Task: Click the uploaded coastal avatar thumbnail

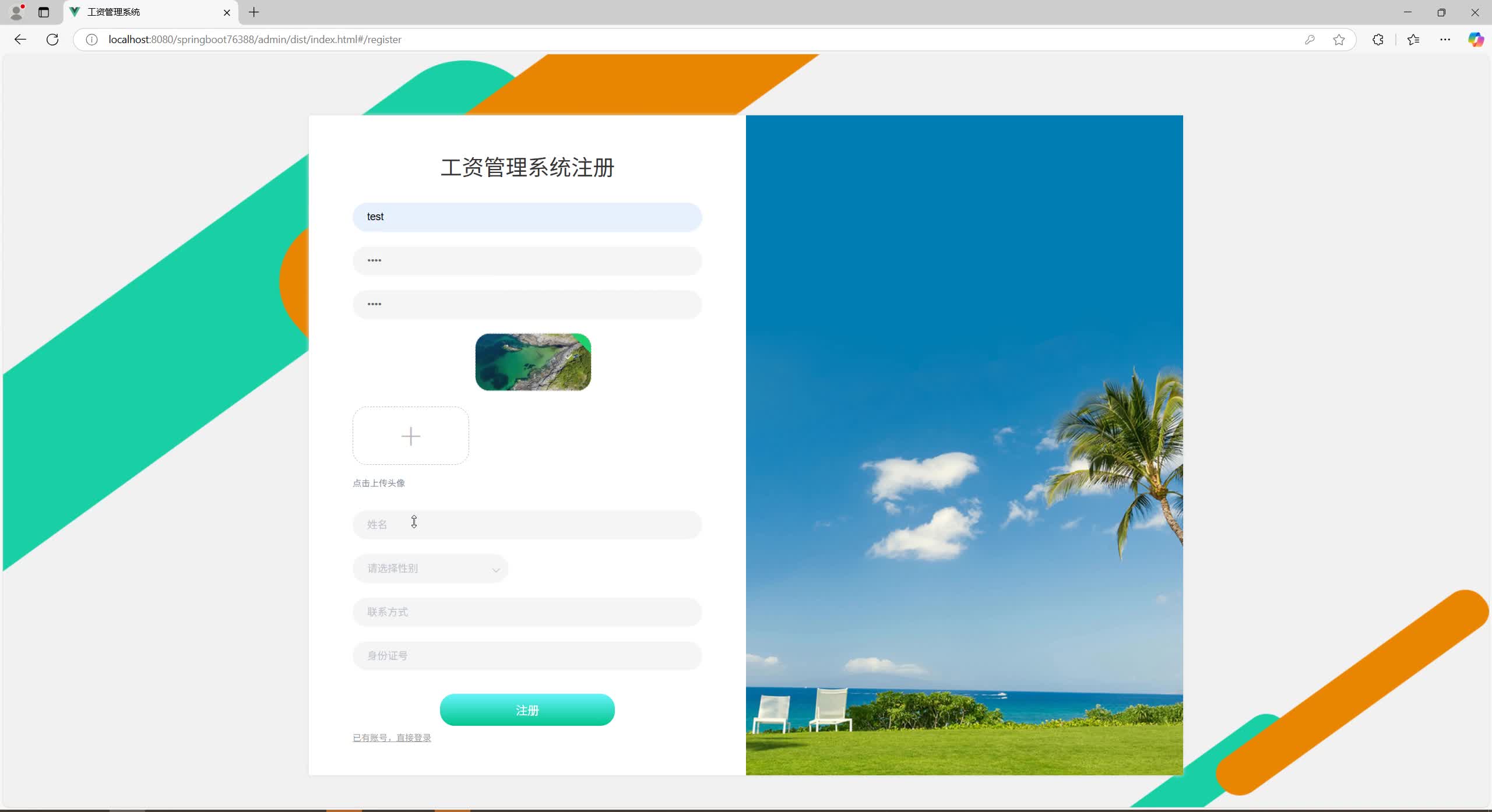Action: click(532, 361)
